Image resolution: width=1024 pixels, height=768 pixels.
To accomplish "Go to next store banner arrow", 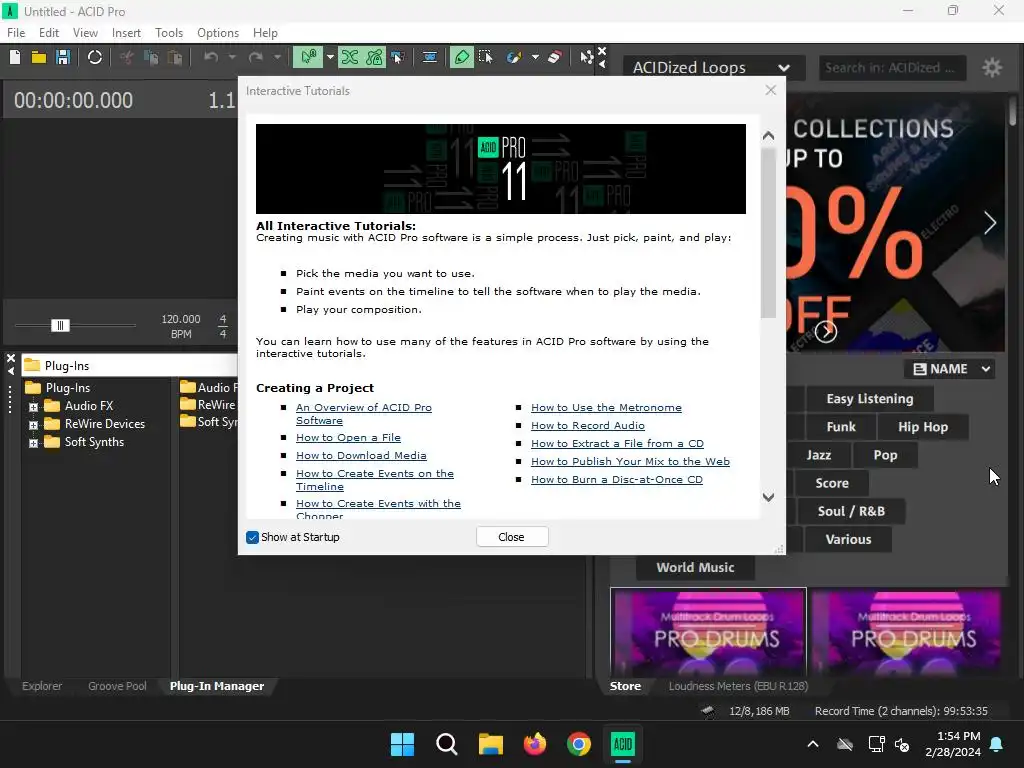I will coord(990,223).
